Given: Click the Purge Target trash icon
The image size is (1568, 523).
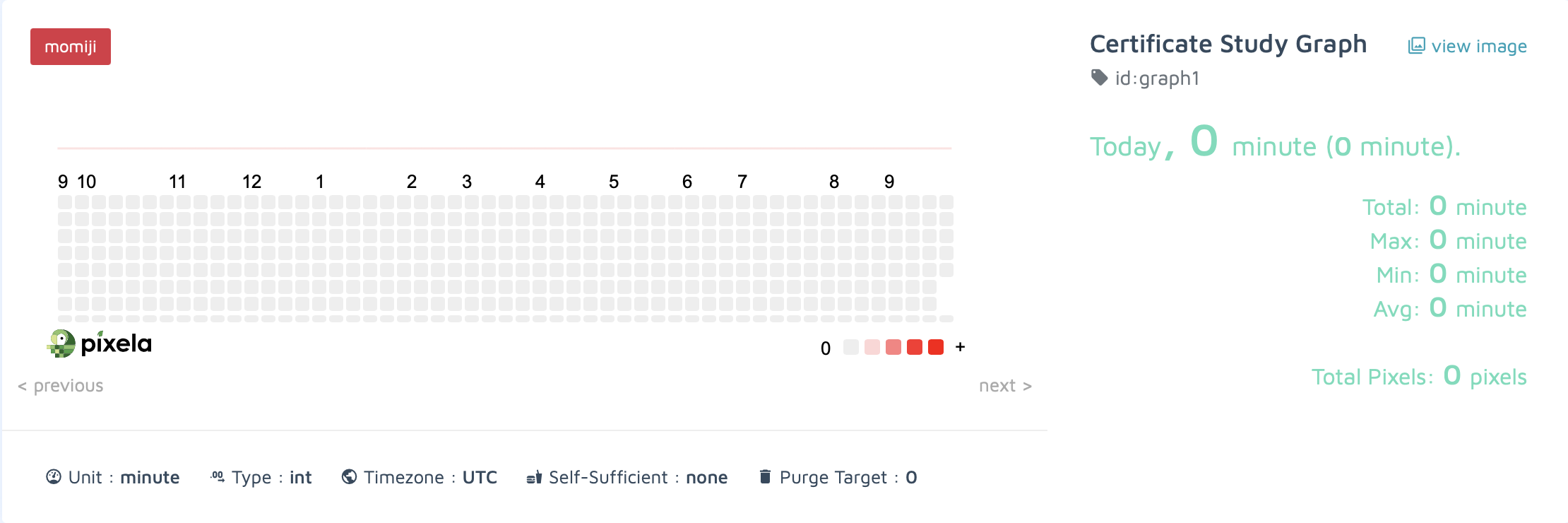Looking at the screenshot, I should [765, 477].
